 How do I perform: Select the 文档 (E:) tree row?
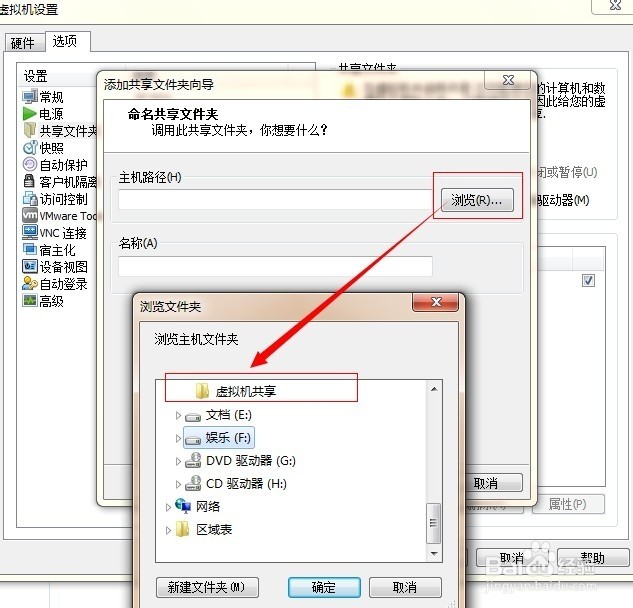229,415
